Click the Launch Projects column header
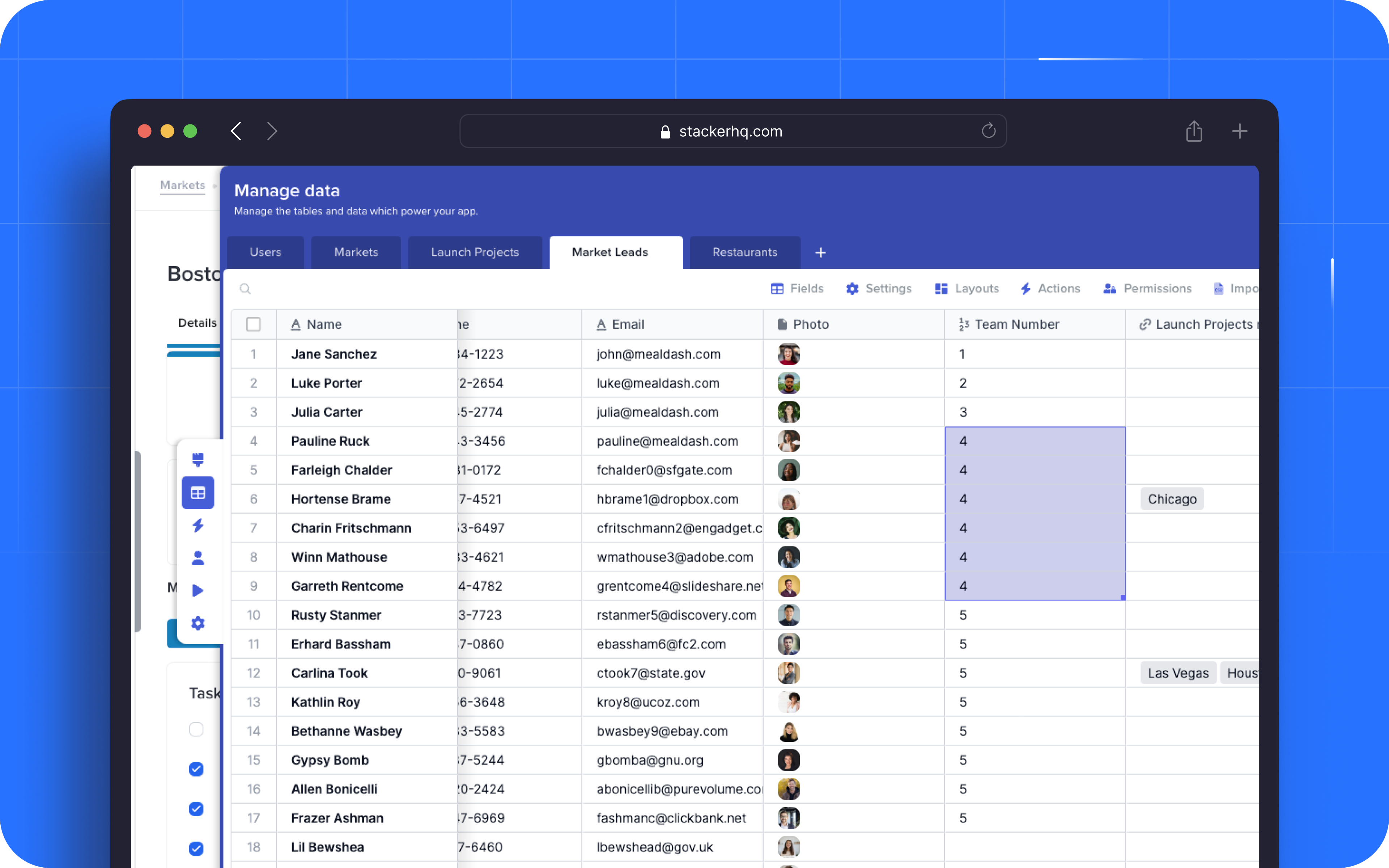Screen dimensions: 1389x868 click(1193, 324)
